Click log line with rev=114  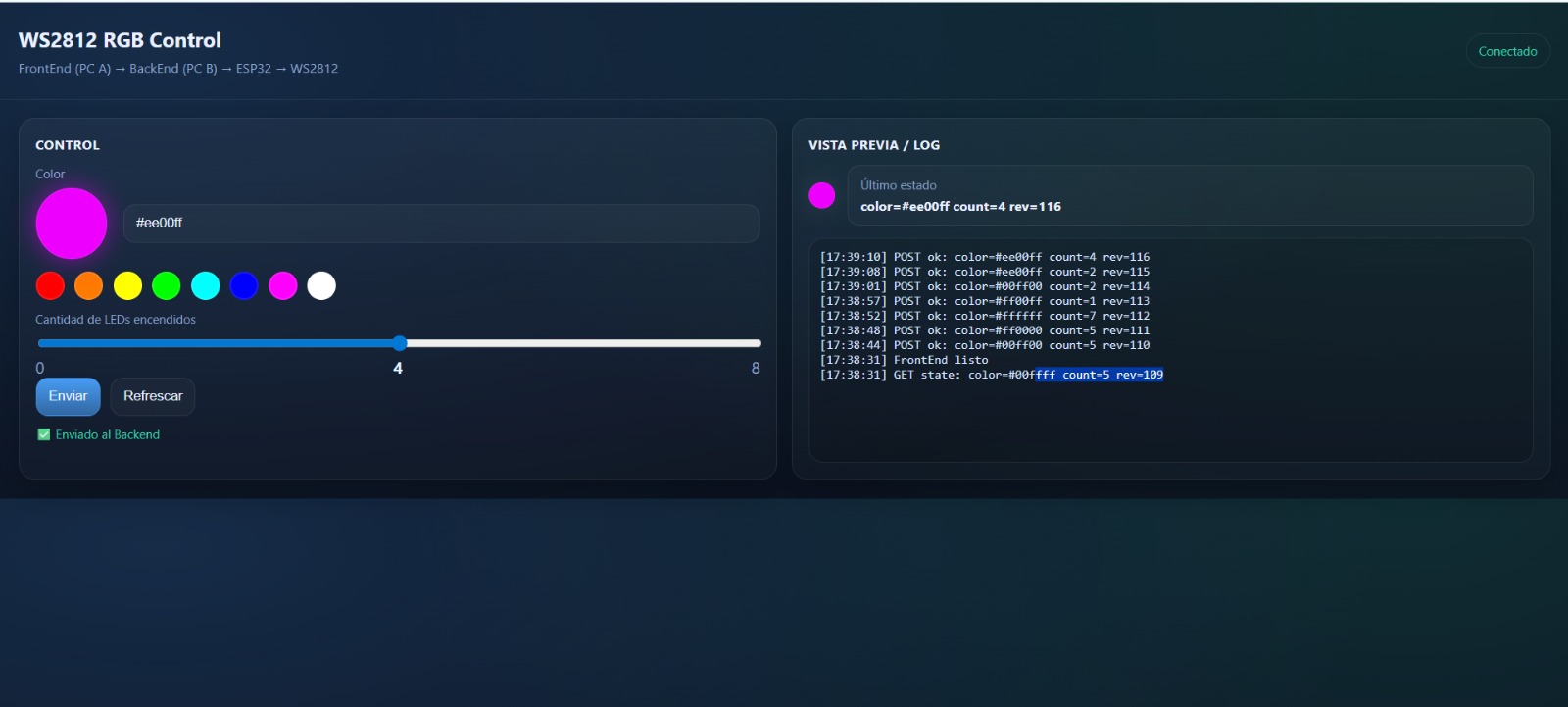pyautogui.click(x=985, y=286)
